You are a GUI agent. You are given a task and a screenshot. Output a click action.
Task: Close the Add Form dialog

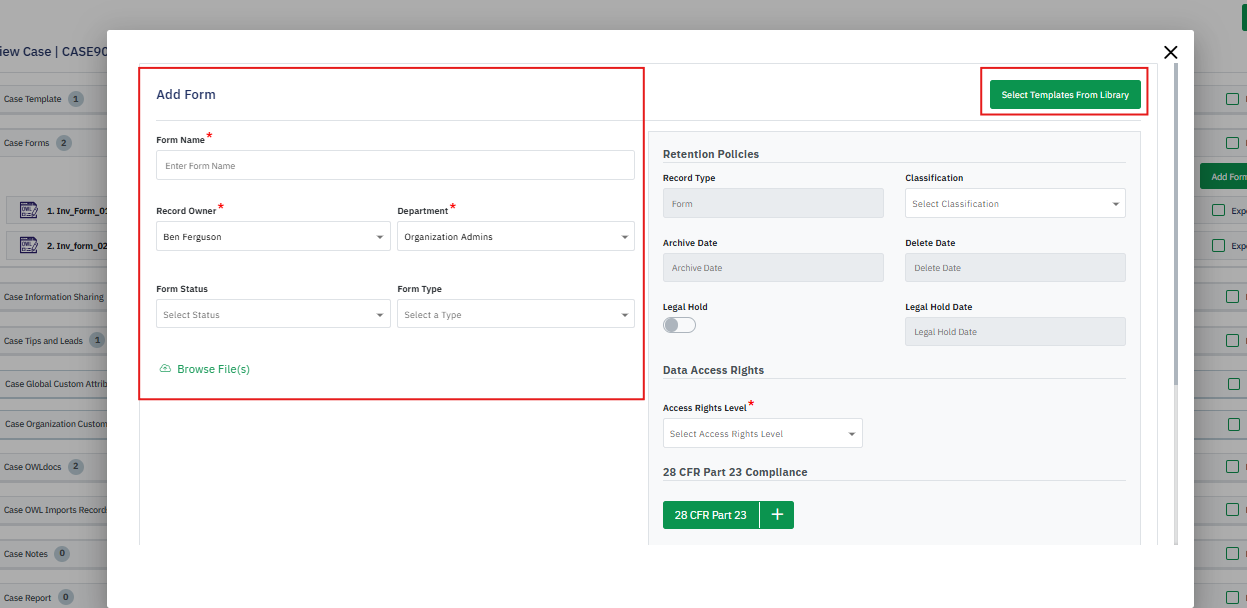(1170, 53)
